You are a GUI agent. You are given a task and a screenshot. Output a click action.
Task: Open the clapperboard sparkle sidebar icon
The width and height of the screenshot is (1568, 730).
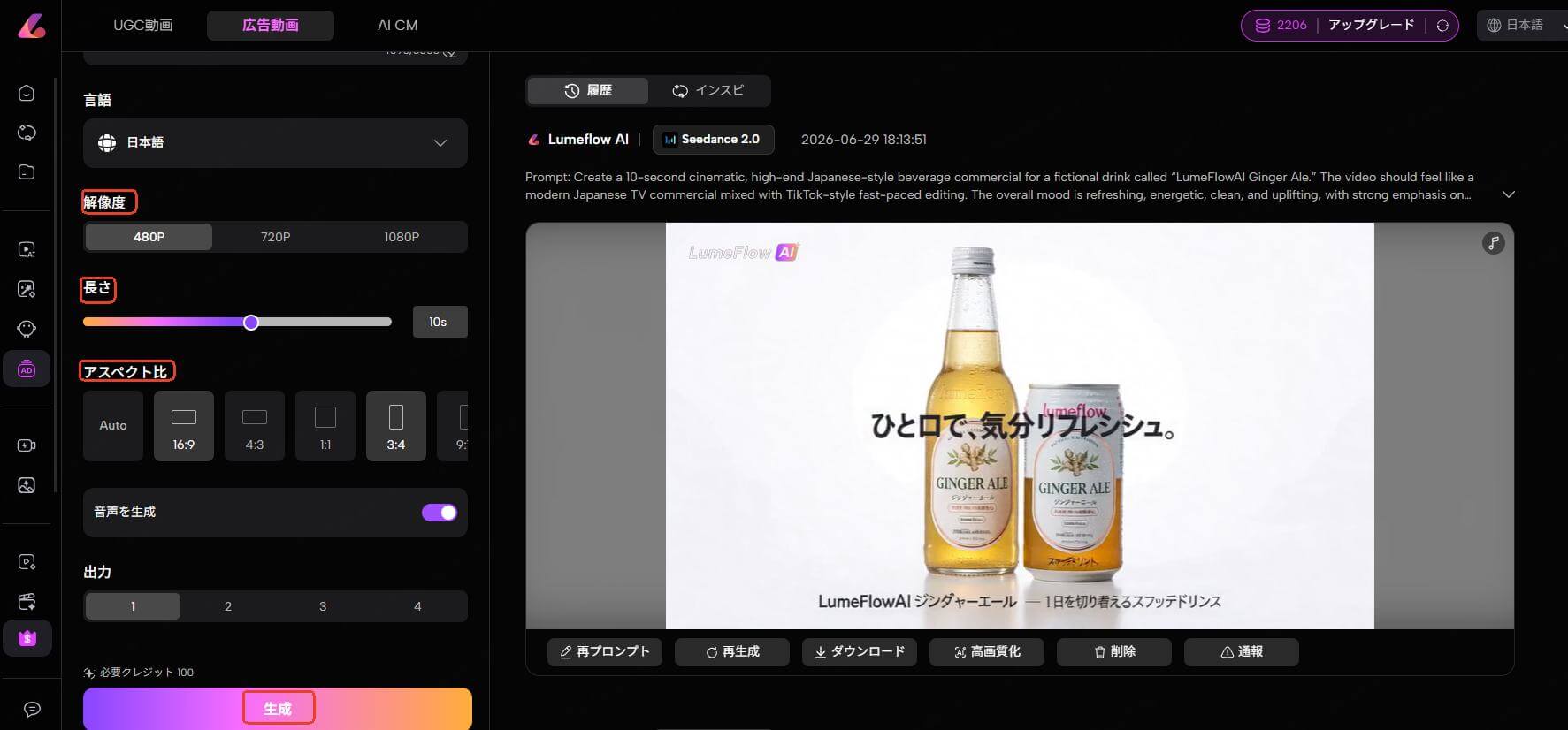click(27, 602)
